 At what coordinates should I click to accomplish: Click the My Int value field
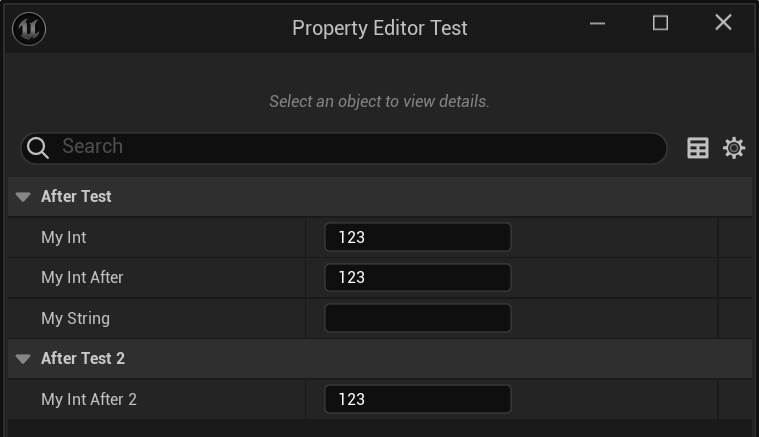pyautogui.click(x=417, y=237)
